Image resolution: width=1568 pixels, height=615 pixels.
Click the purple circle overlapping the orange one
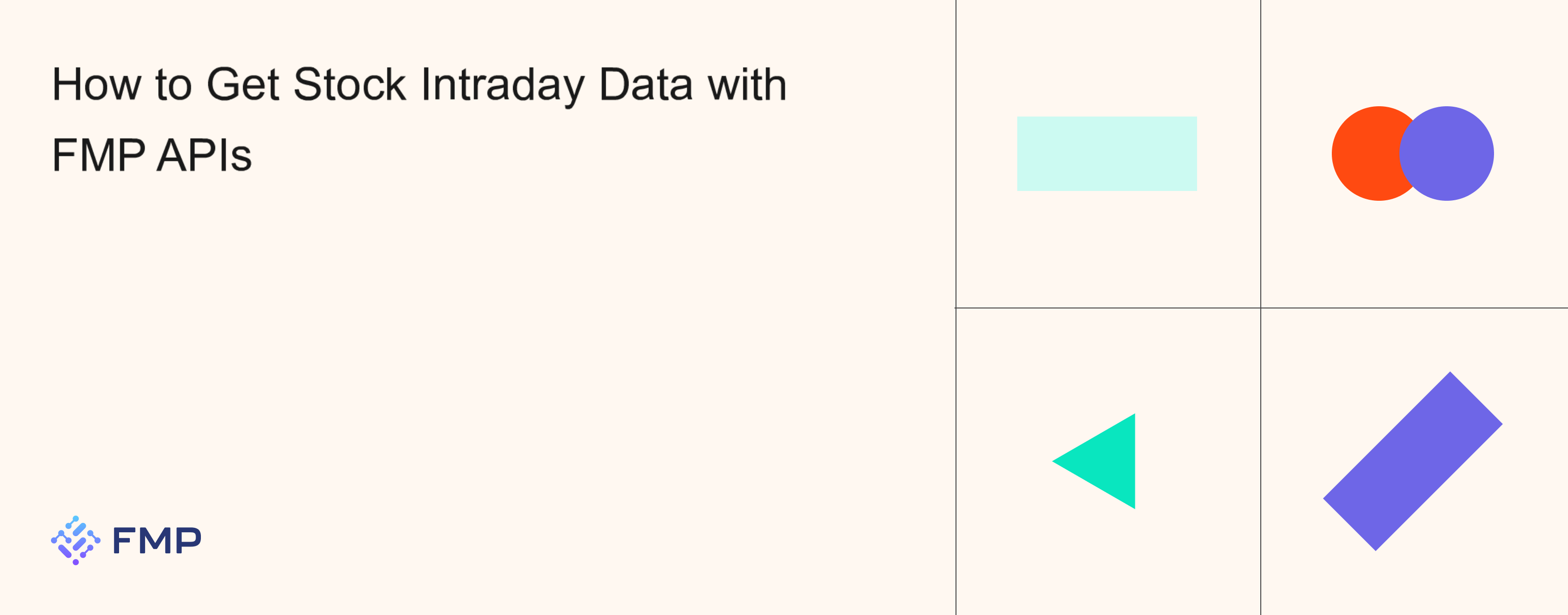pos(1446,153)
